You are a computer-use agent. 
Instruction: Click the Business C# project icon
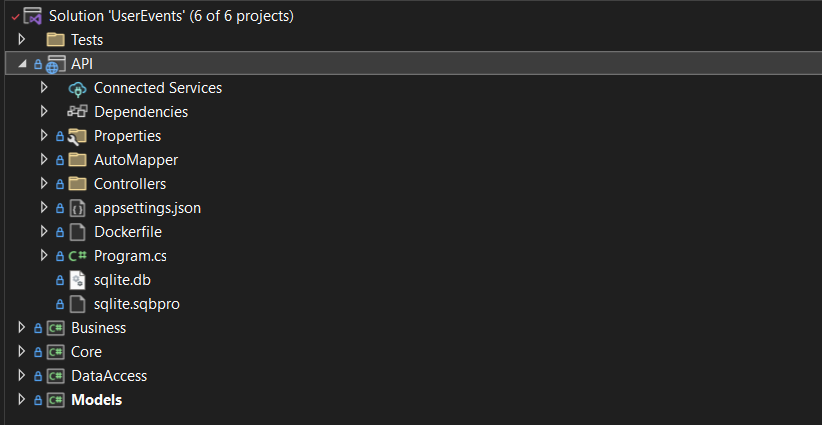(x=56, y=329)
